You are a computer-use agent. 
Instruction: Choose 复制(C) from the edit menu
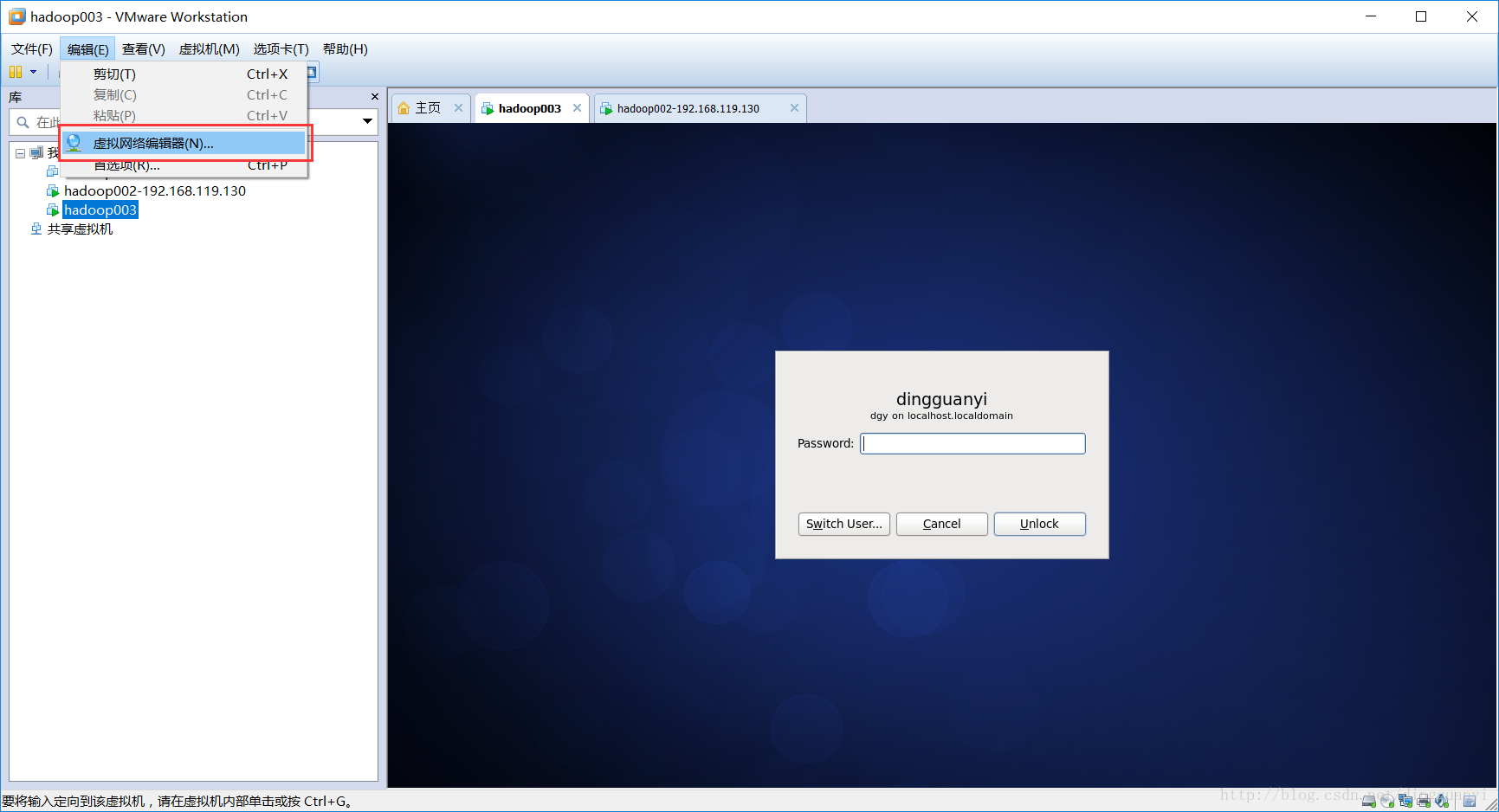(x=184, y=95)
